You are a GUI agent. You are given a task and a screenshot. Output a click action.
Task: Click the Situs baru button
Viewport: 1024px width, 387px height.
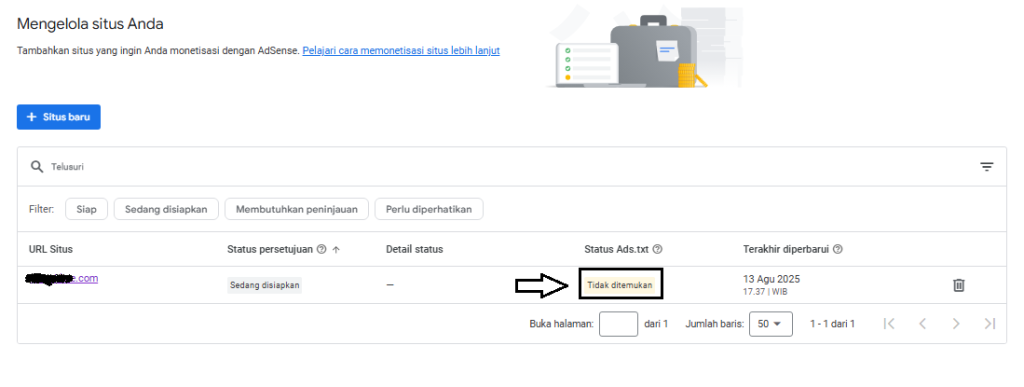[59, 117]
